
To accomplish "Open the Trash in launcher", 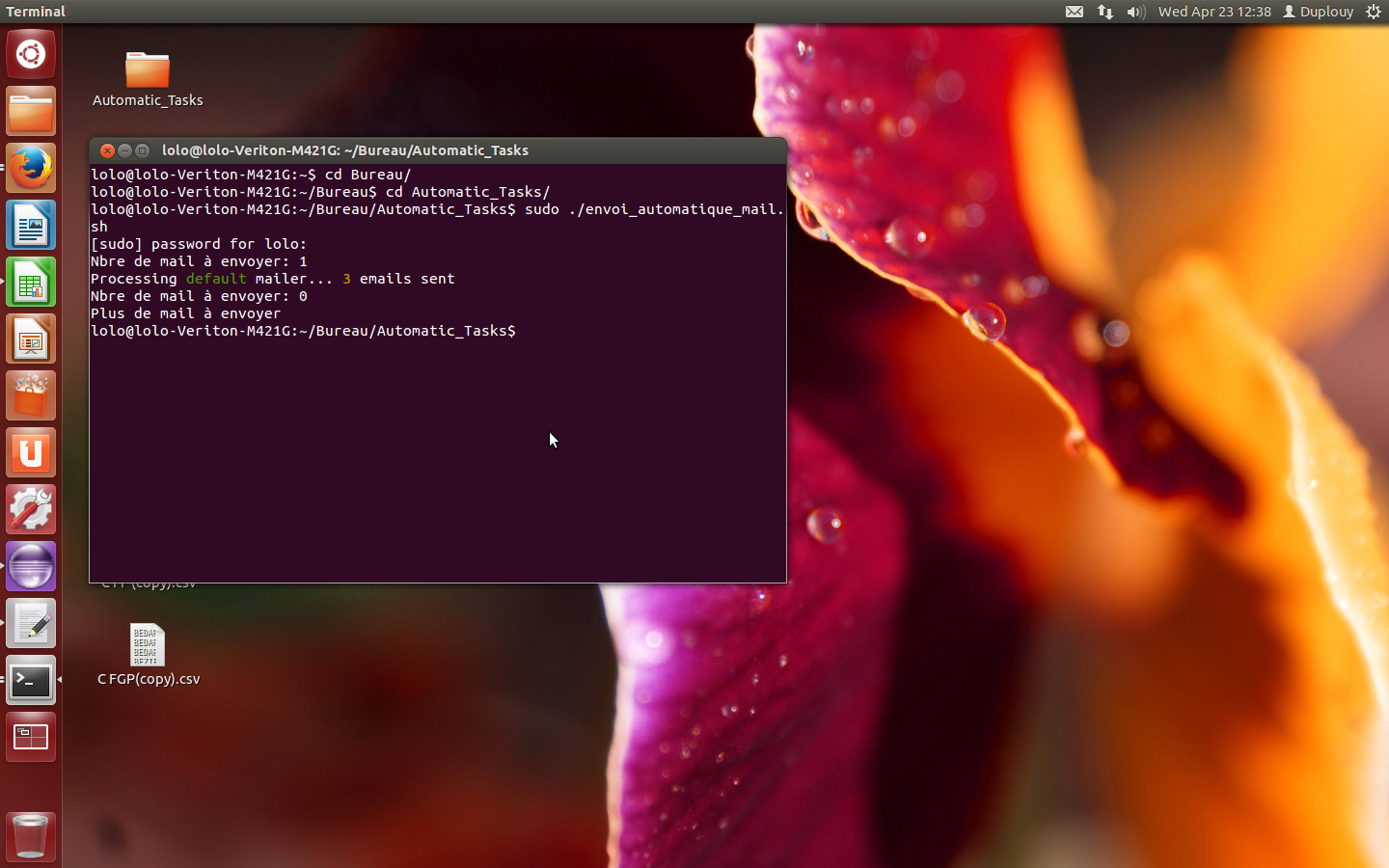I will coord(31,836).
